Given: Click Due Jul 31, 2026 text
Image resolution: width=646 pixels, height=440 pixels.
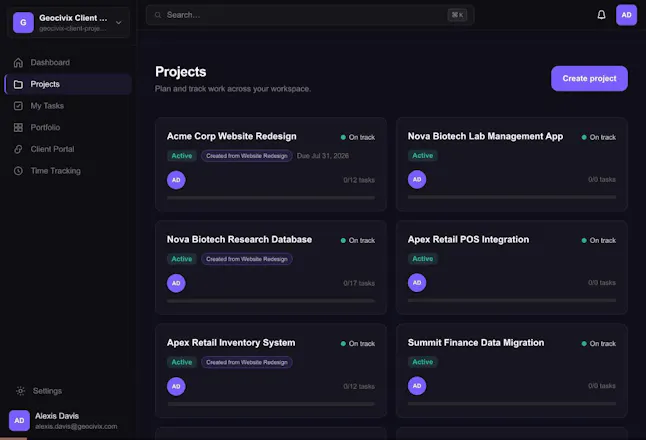Looking at the screenshot, I should coord(323,156).
